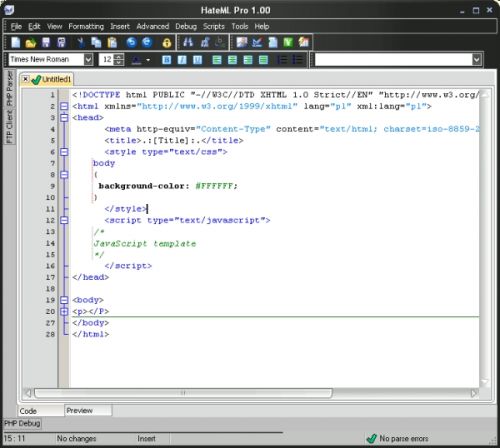The image size is (500, 448).
Task: Cut selection with scissors icon
Action: (80, 42)
